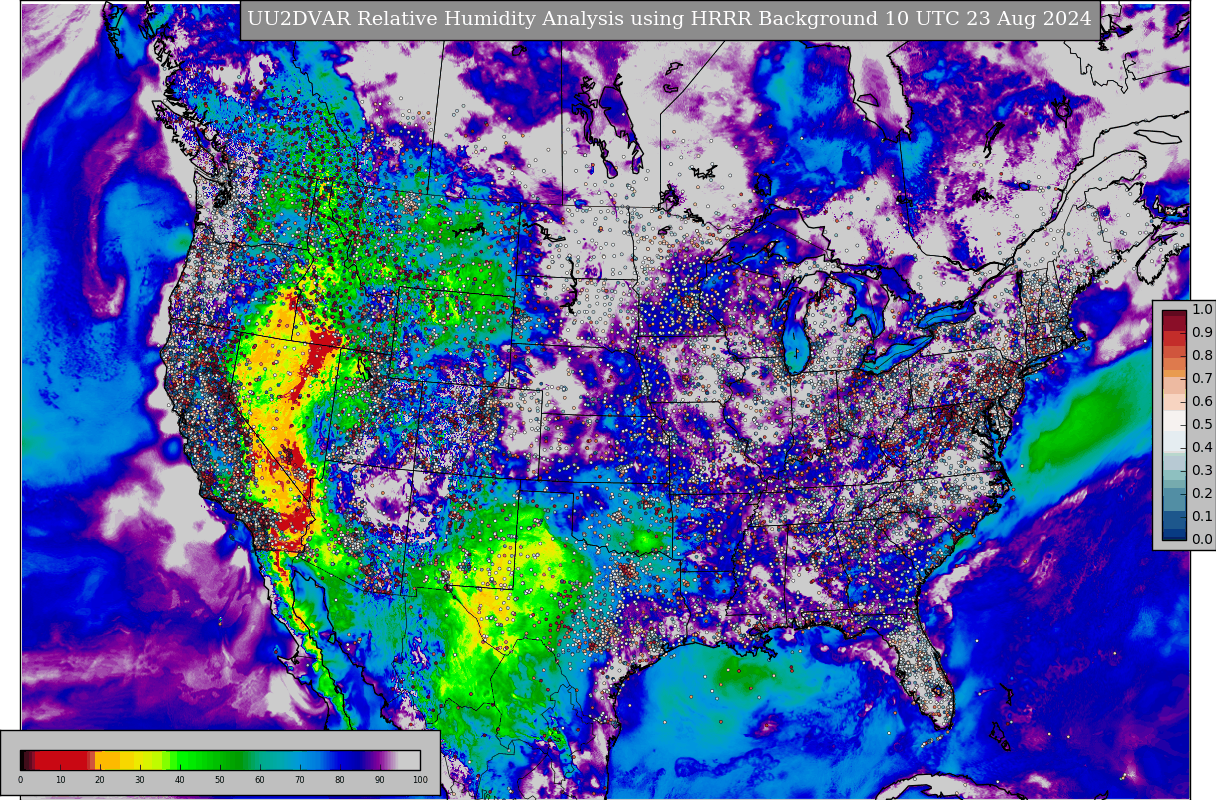Click the 0.0 label on the right colorbar
The image size is (1216, 800).
point(1202,540)
